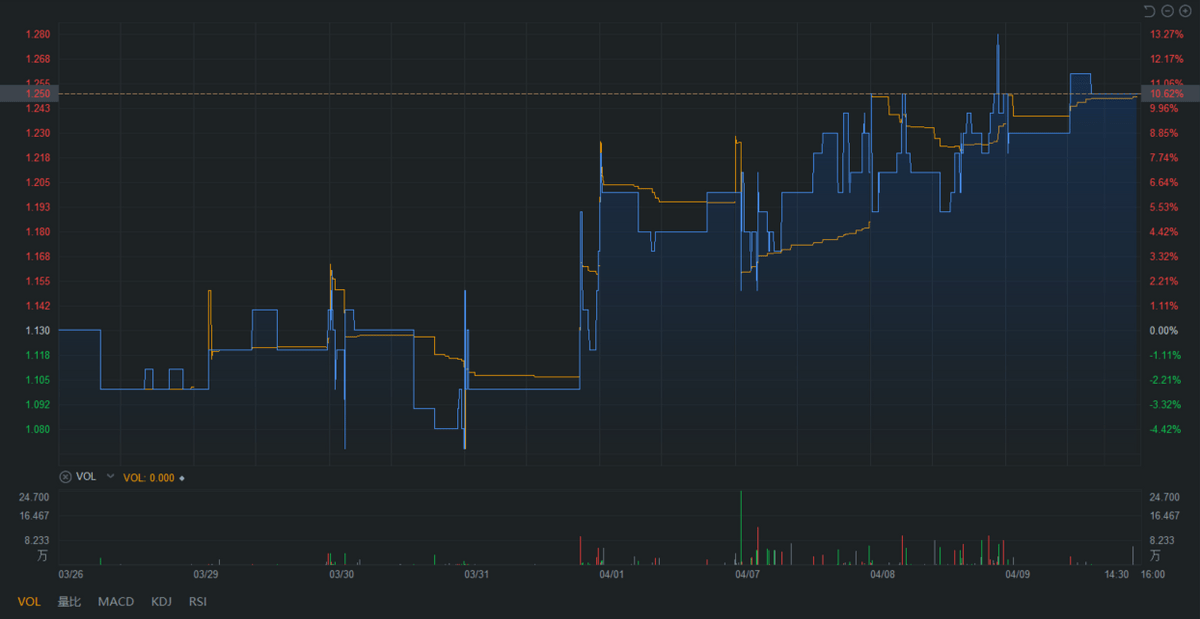The image size is (1200, 619).
Task: Click the highlighted 10.62% percentage label
Action: point(1167,94)
